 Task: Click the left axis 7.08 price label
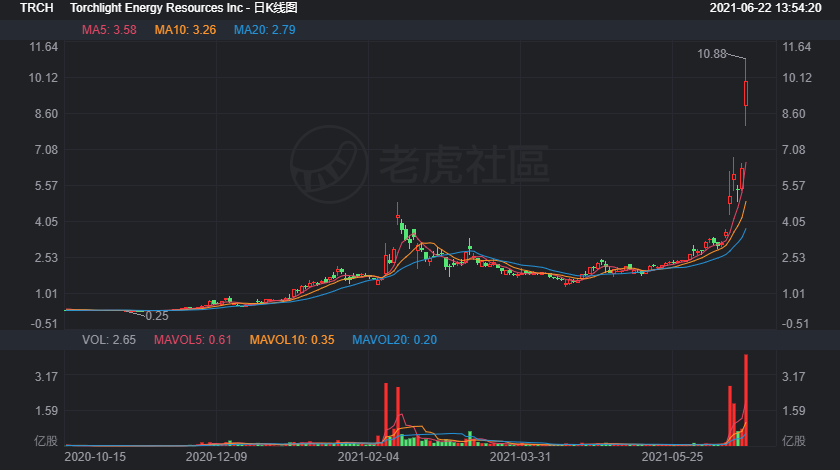(x=46, y=150)
